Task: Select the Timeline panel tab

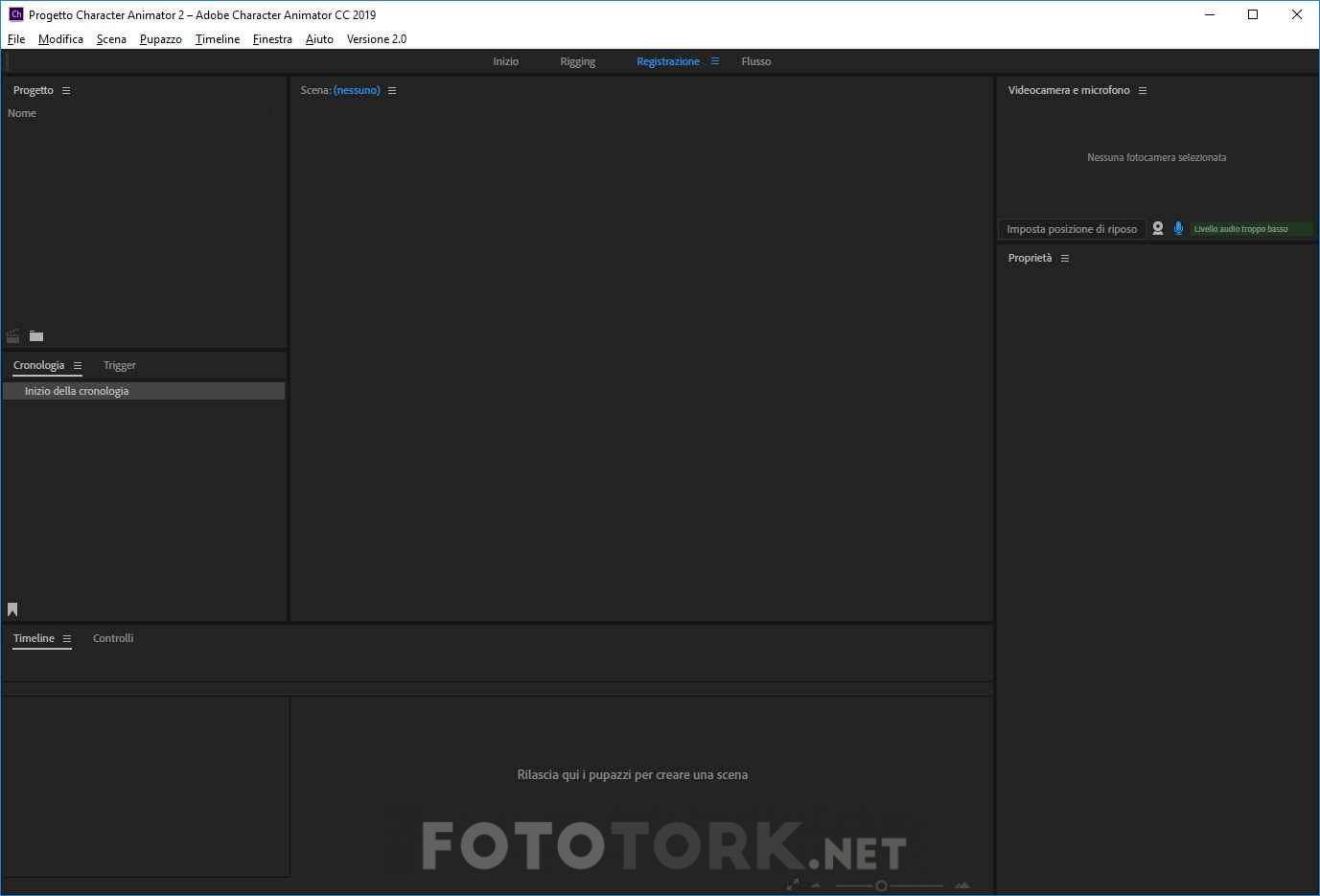Action: pyautogui.click(x=34, y=638)
